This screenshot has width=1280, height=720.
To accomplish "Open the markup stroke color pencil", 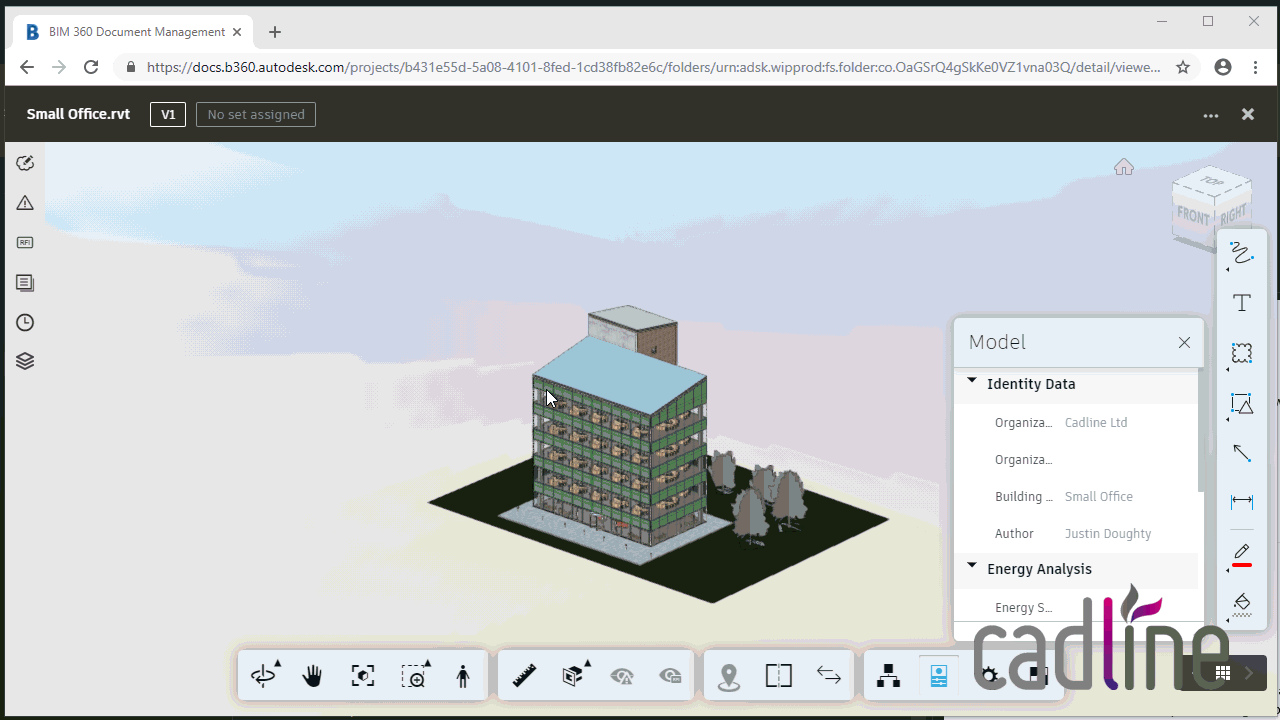I will [x=1241, y=555].
